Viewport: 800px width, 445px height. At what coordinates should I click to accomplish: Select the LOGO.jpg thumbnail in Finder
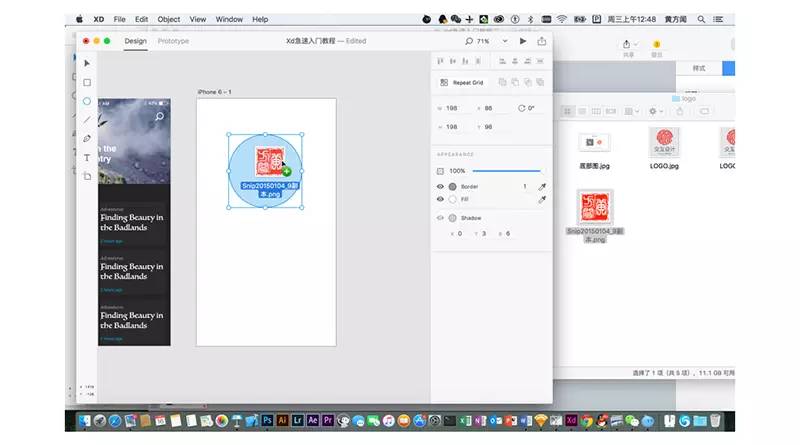pyautogui.click(x=664, y=142)
